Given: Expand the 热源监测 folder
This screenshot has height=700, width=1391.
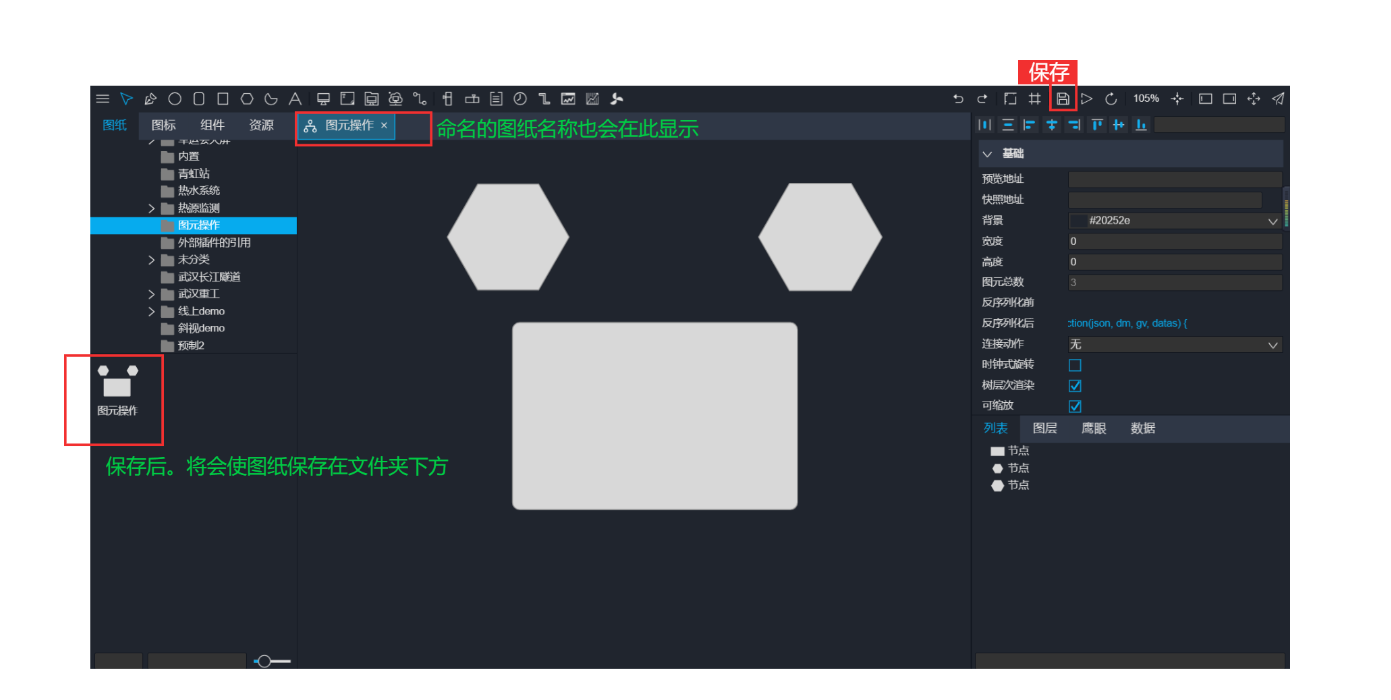Looking at the screenshot, I should click(152, 208).
